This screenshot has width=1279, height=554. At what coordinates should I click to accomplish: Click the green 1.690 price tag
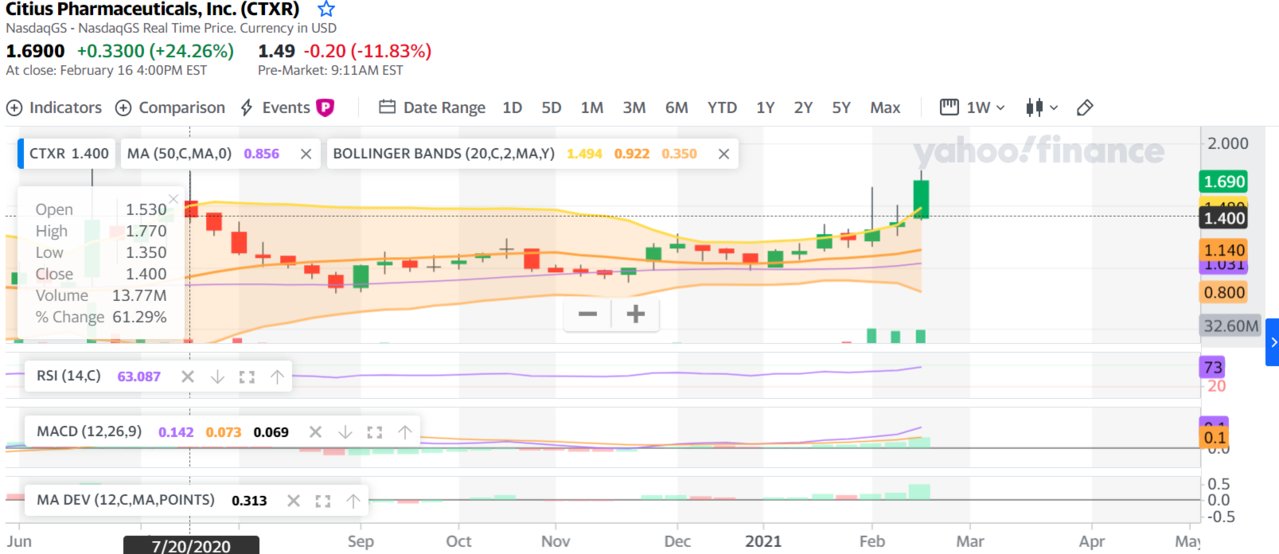coord(1223,182)
